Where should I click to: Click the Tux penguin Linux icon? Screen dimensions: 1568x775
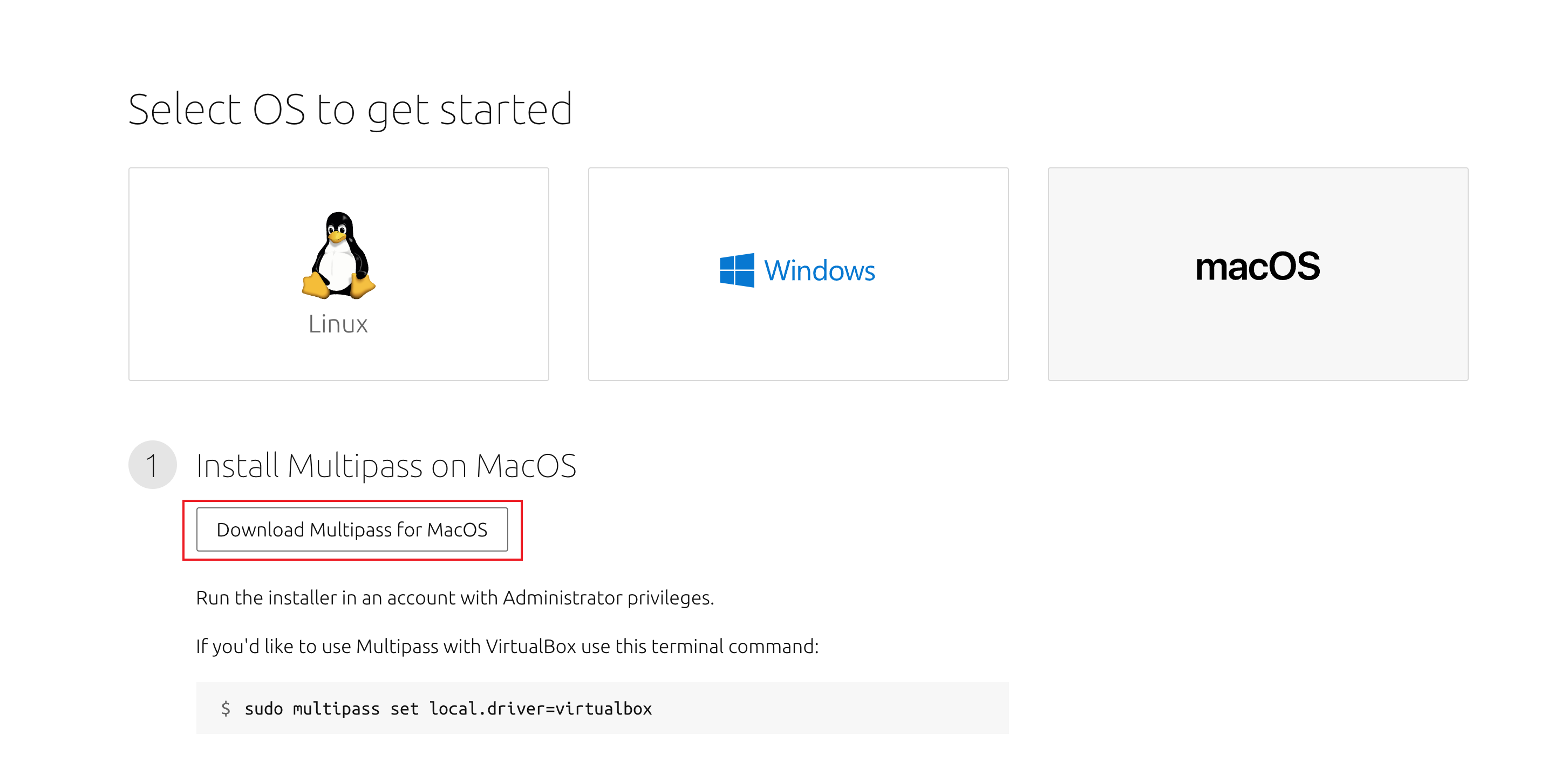tap(338, 256)
